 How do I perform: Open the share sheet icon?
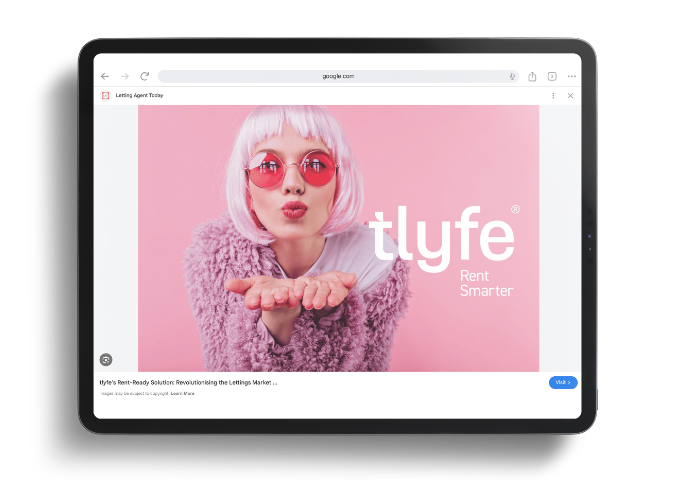pos(533,76)
